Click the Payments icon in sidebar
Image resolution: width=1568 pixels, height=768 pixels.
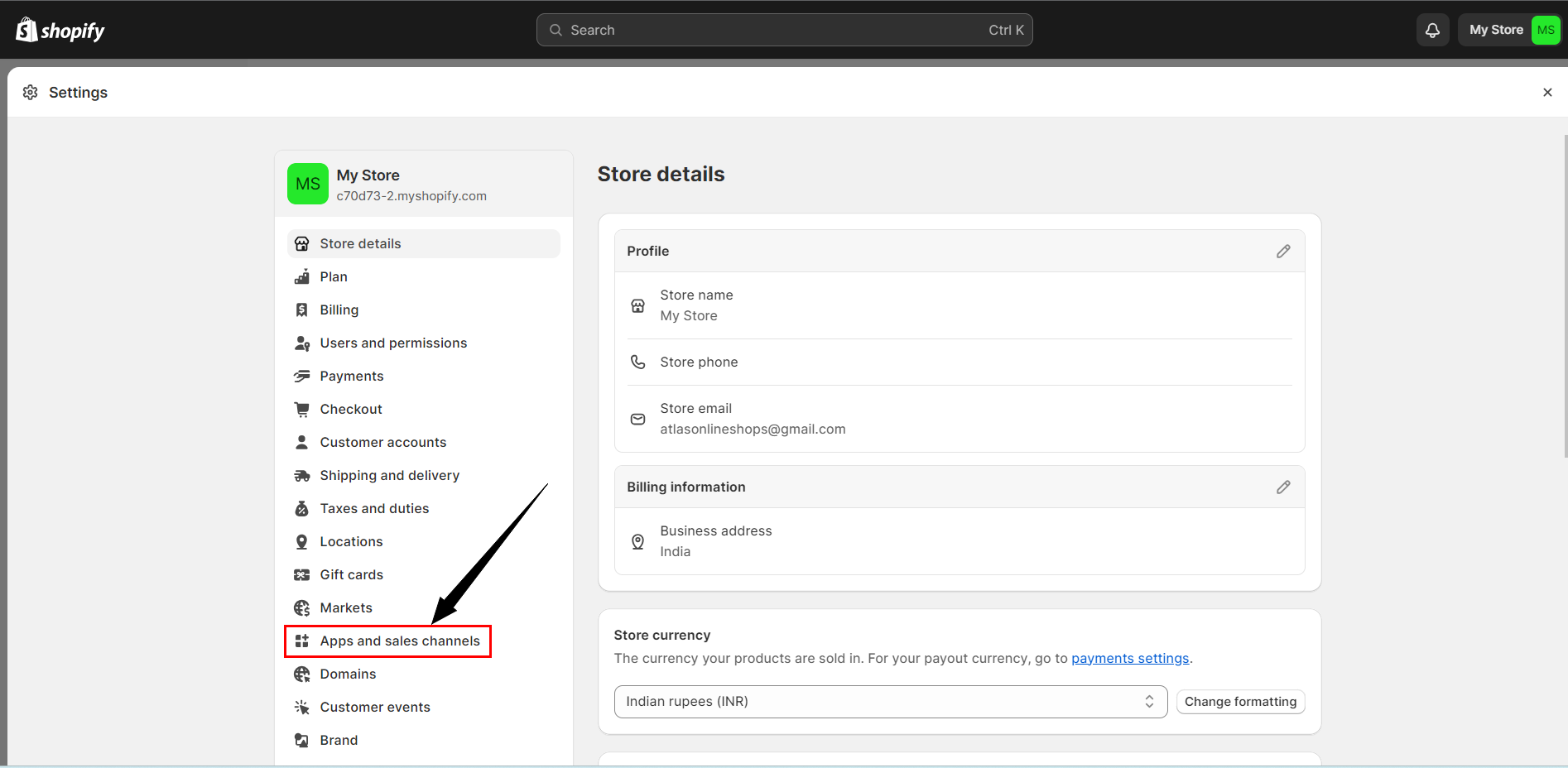tap(302, 377)
